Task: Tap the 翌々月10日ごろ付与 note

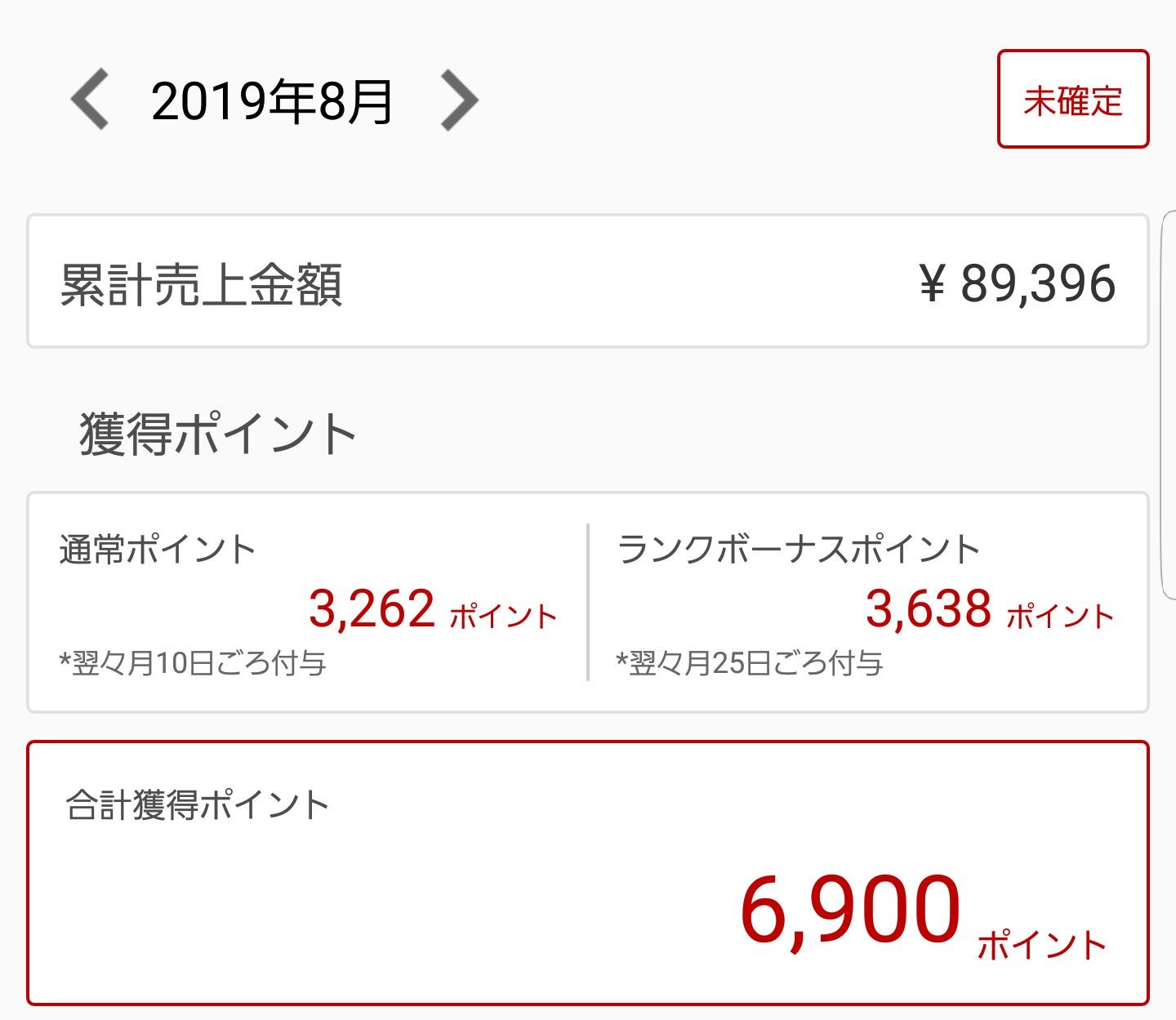Action: click(x=193, y=663)
